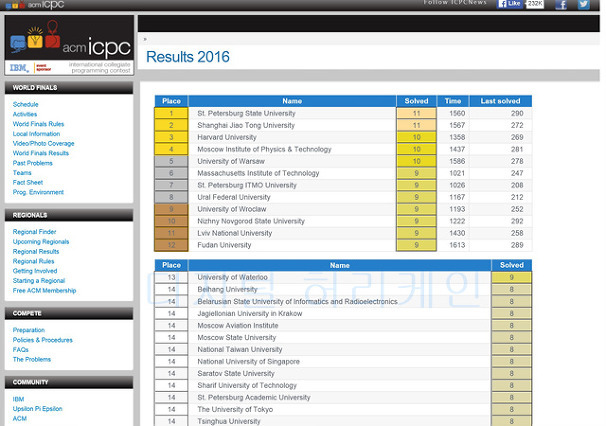Select Jagiellonian University in Krakow row

pos(343,314)
